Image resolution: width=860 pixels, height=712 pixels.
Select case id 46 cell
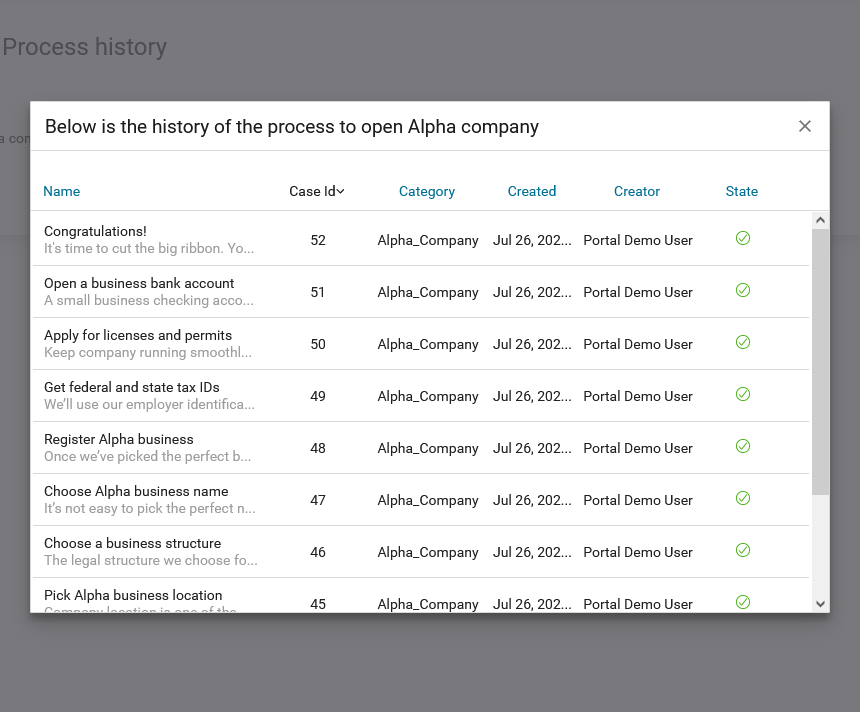[x=318, y=552]
